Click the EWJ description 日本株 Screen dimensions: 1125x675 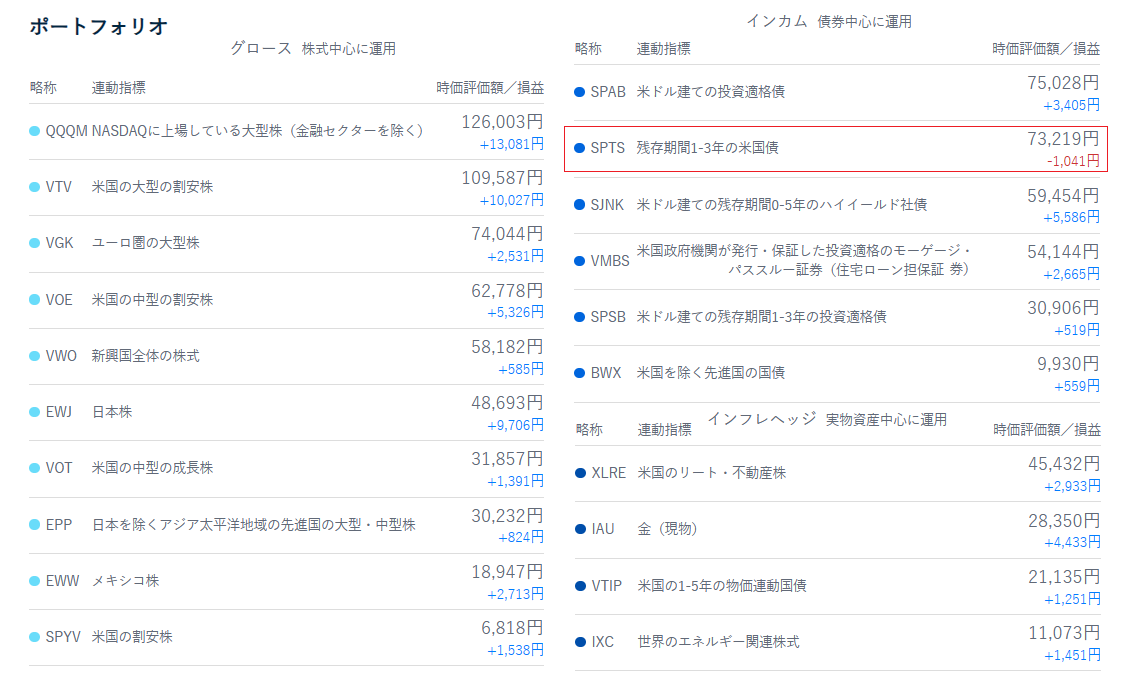[x=112, y=412]
